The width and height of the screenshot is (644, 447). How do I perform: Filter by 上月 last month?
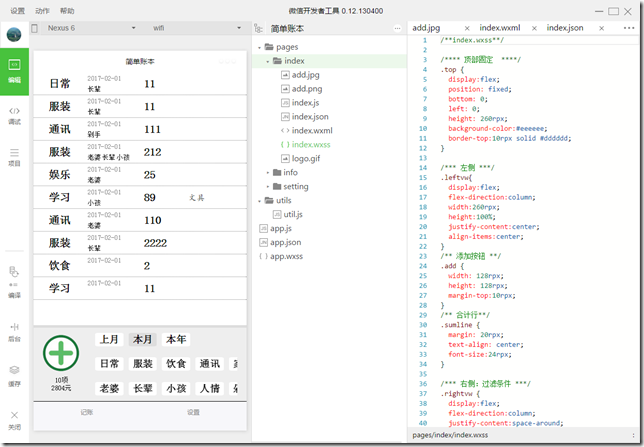pyautogui.click(x=109, y=339)
